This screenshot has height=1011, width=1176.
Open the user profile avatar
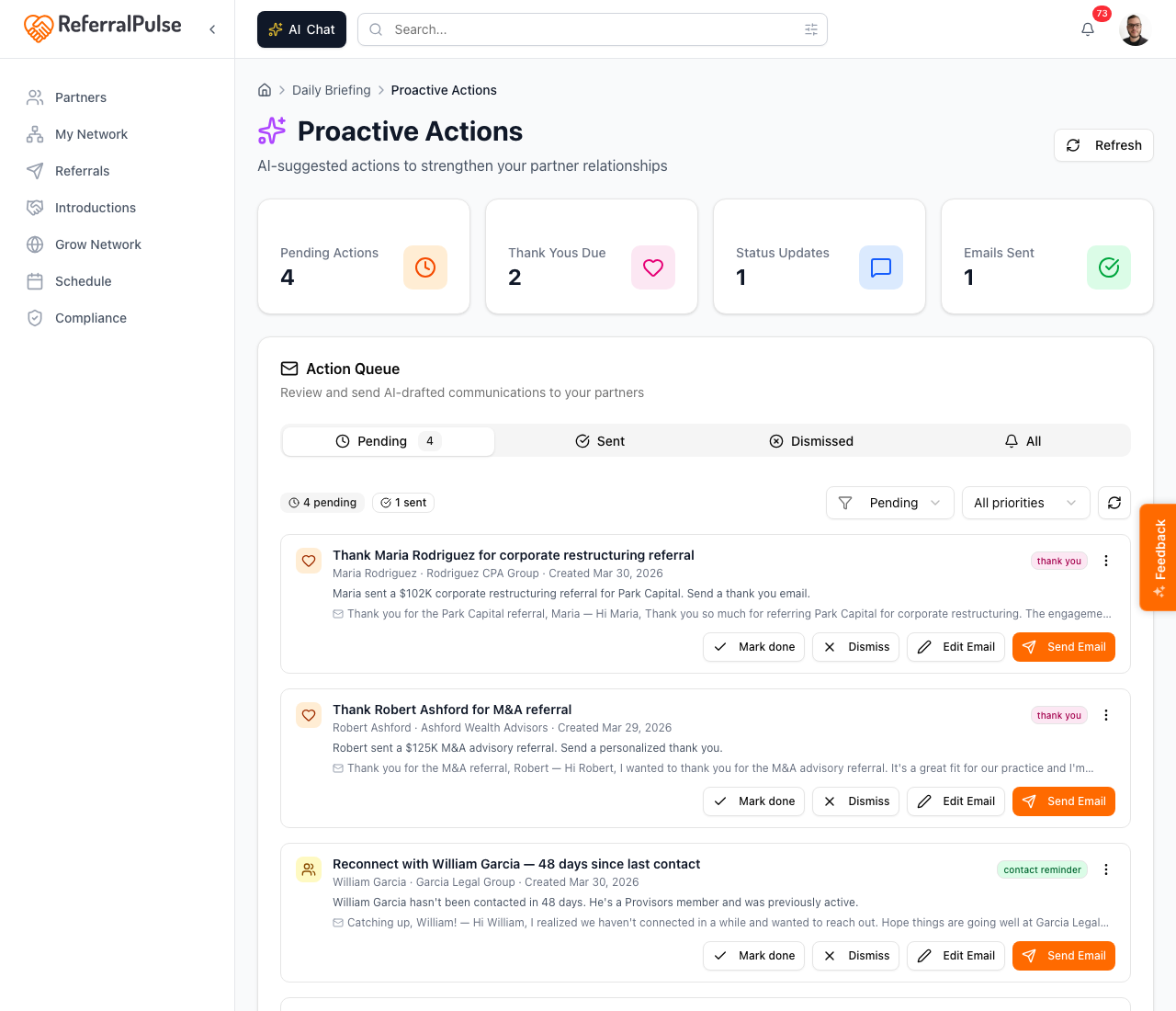pyautogui.click(x=1136, y=29)
